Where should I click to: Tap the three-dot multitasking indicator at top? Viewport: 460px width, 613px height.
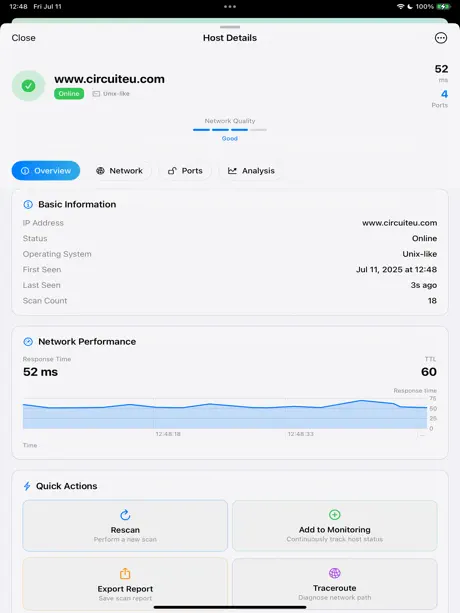(x=230, y=7)
